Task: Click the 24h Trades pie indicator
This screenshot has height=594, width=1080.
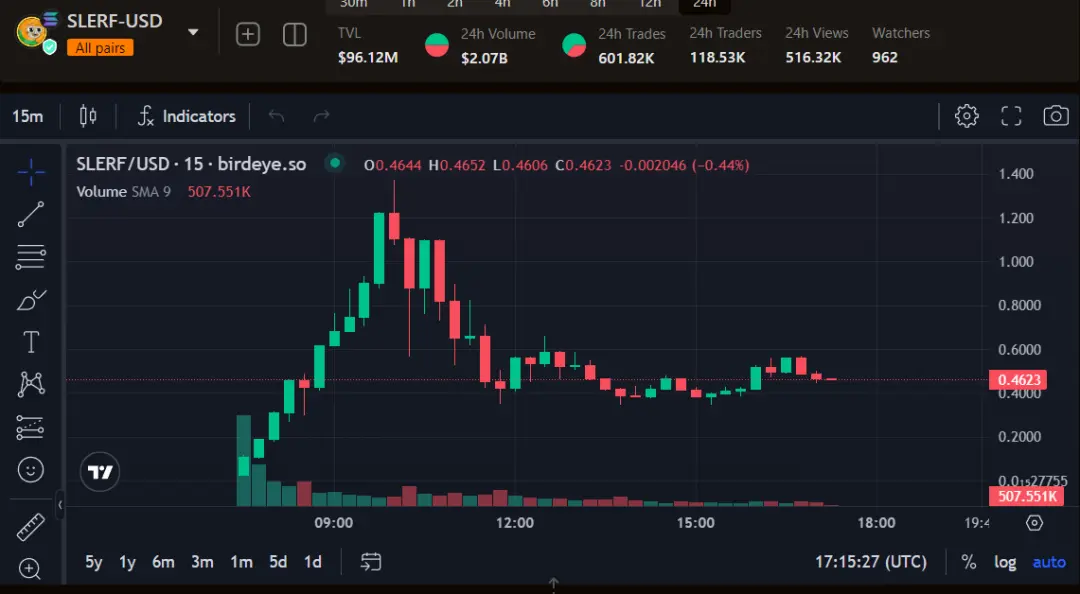Action: (574, 45)
